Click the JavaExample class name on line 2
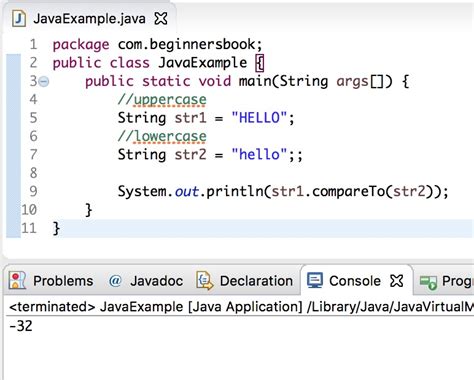Image resolution: width=474 pixels, height=380 pixels. tap(203, 63)
